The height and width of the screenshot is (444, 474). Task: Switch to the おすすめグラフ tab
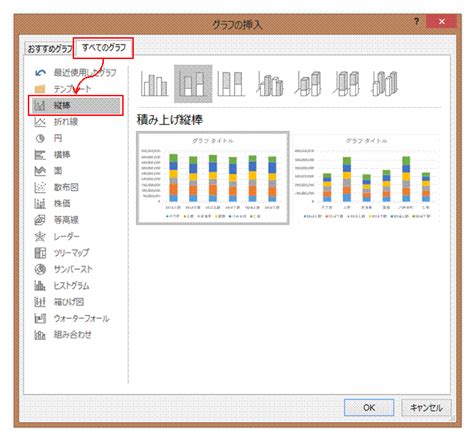pos(49,49)
